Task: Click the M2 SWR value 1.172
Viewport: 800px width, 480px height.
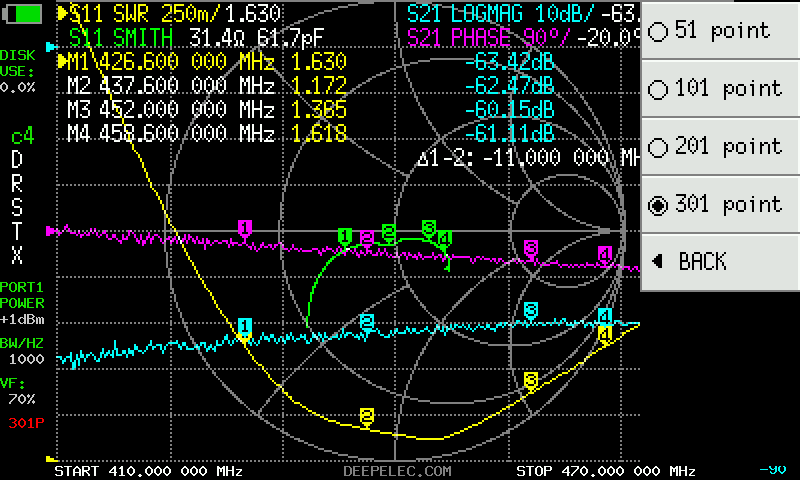Action: coord(319,86)
